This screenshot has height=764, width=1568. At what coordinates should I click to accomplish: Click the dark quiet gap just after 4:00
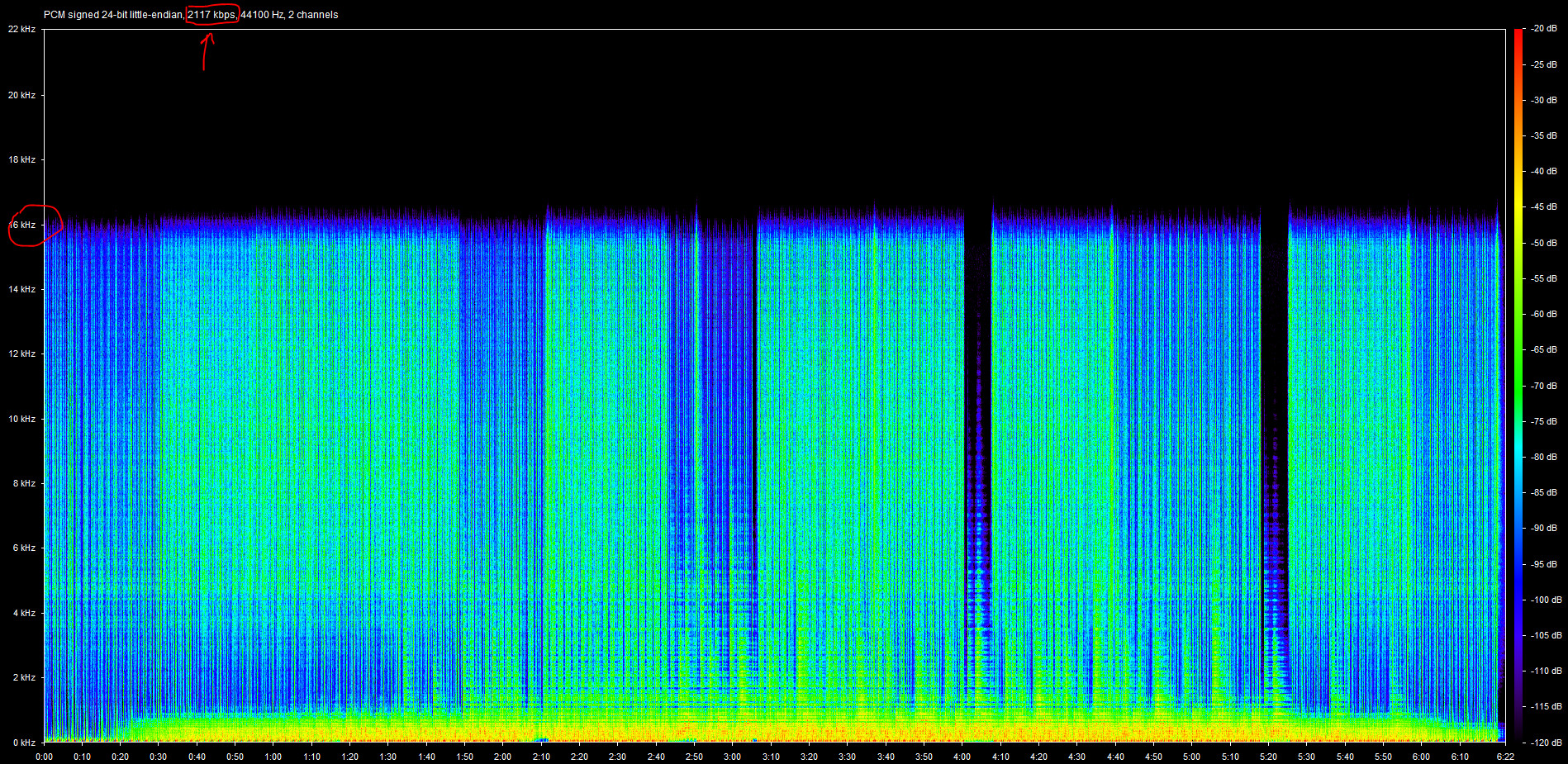tap(978, 330)
